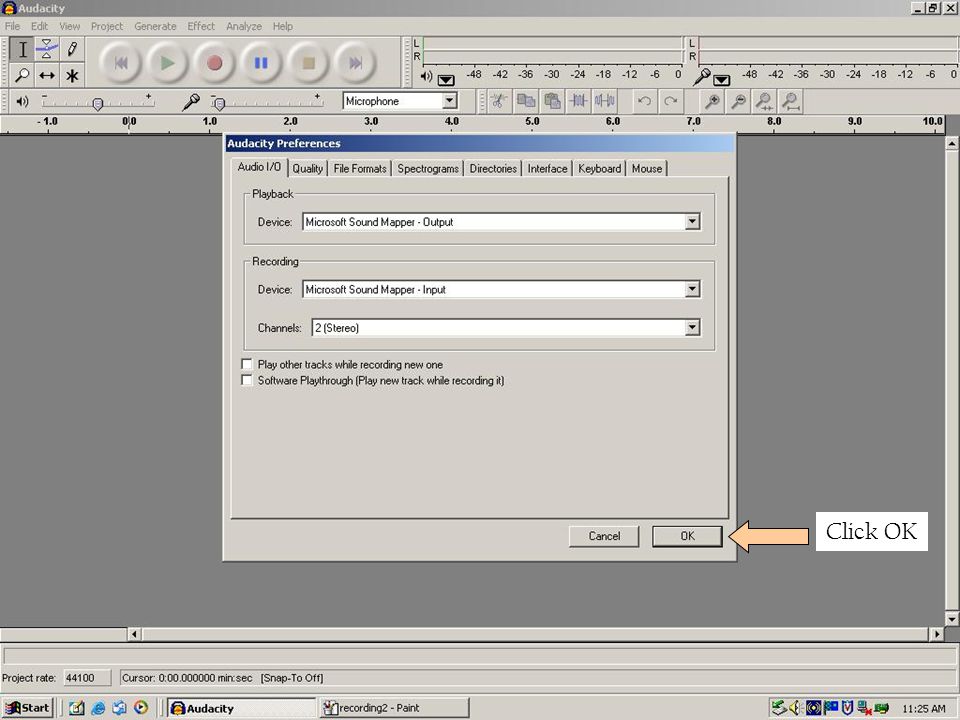Select the Audio I/O tab
This screenshot has height=720, width=960.
260,167
